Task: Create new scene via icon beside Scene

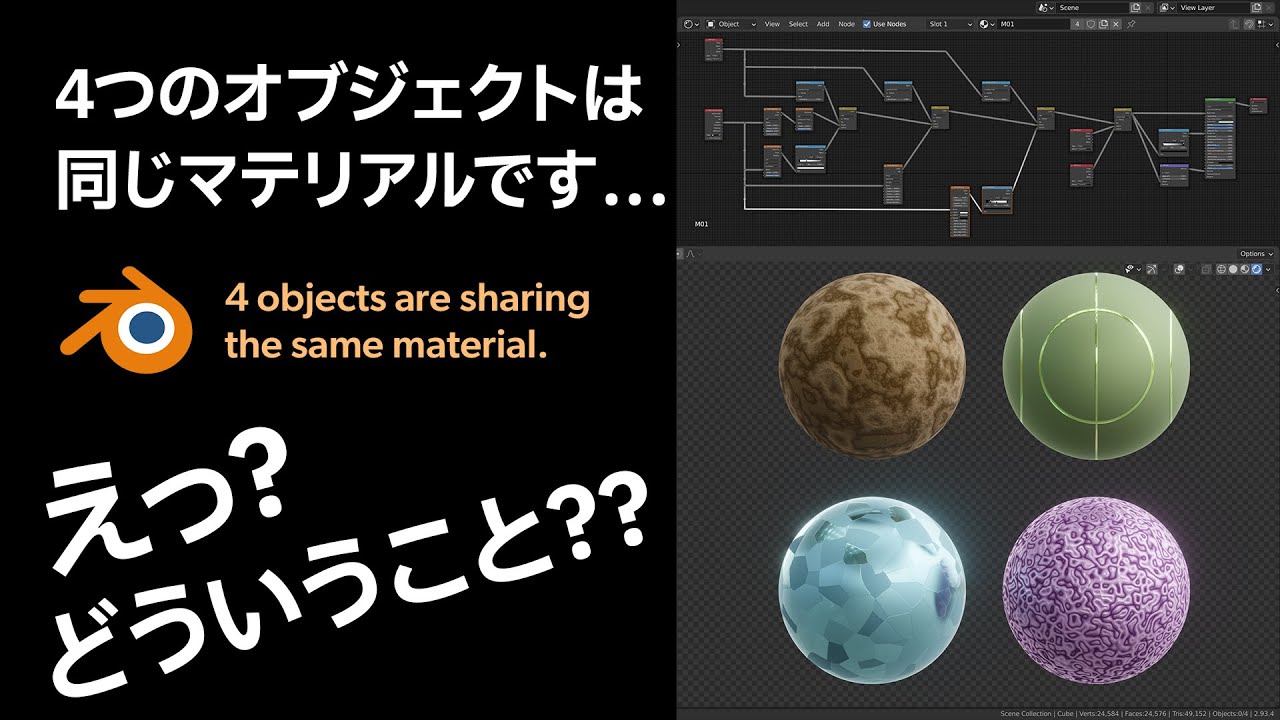Action: tap(1135, 8)
